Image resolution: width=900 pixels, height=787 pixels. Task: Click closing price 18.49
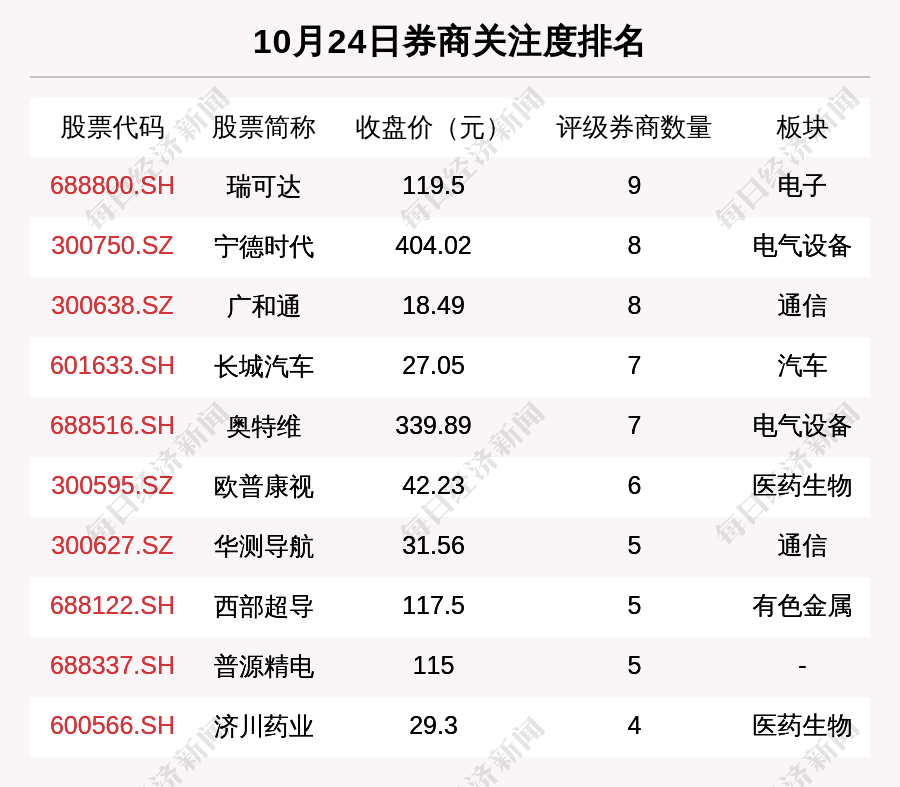433,305
